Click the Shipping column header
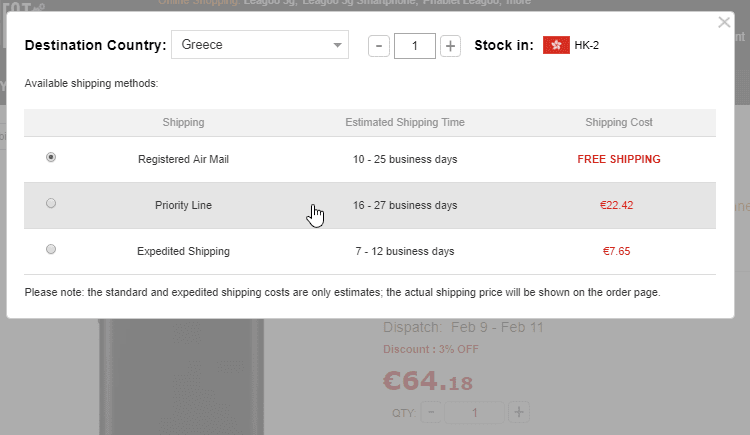The height and width of the screenshot is (435, 750). (x=183, y=122)
